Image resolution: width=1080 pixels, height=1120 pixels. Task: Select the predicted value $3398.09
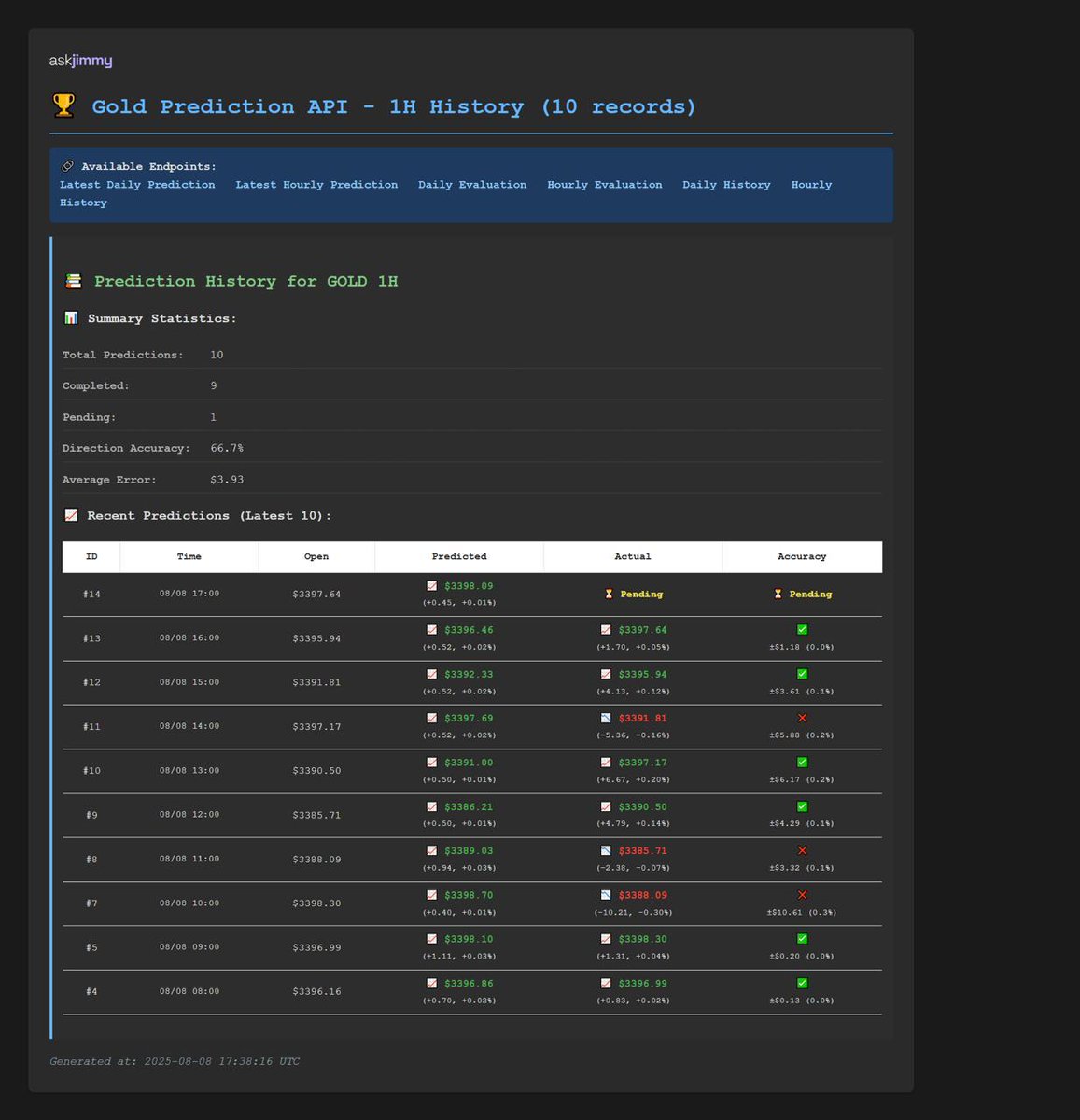pyautogui.click(x=469, y=586)
